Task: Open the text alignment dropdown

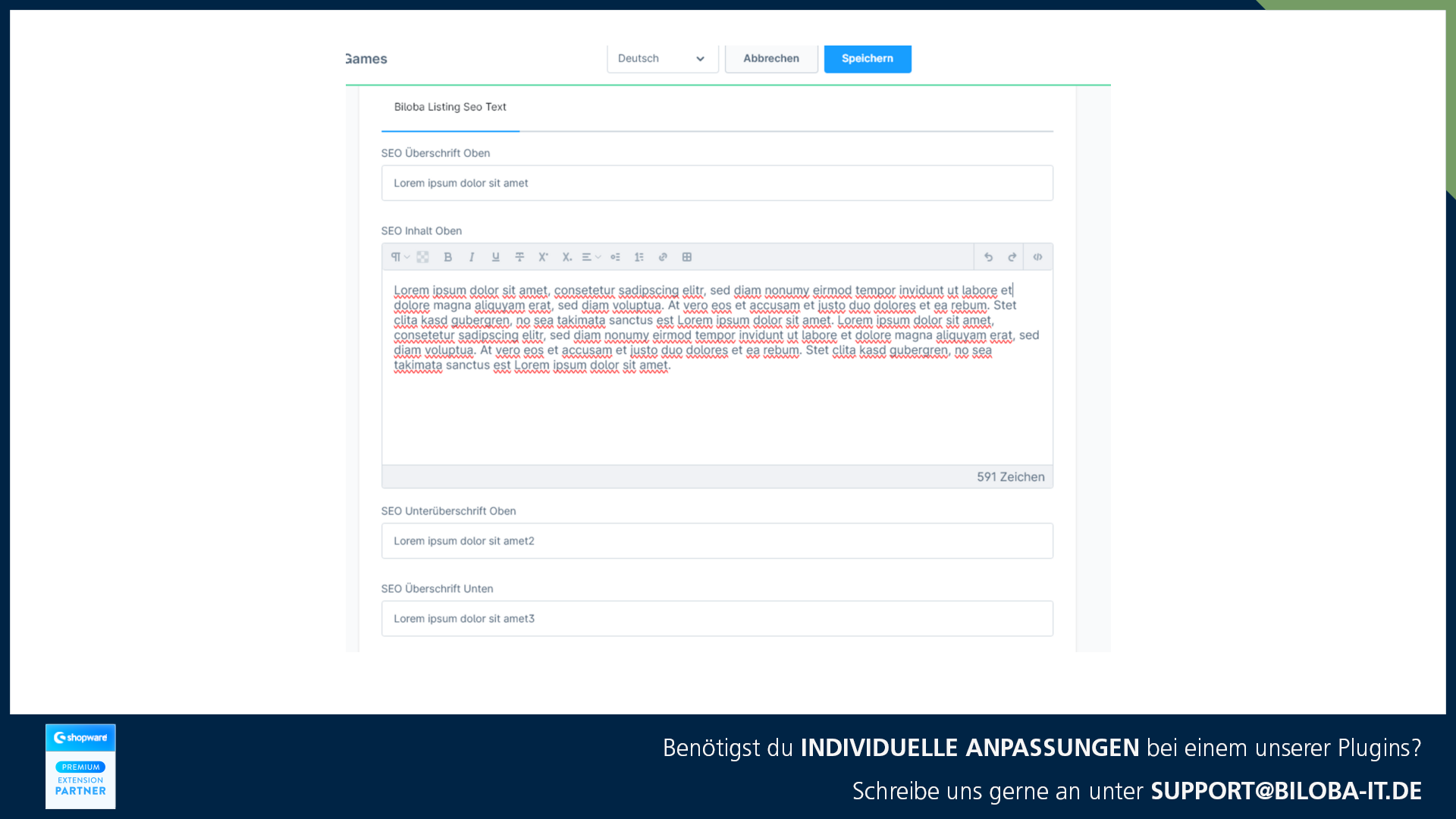Action: click(x=591, y=257)
